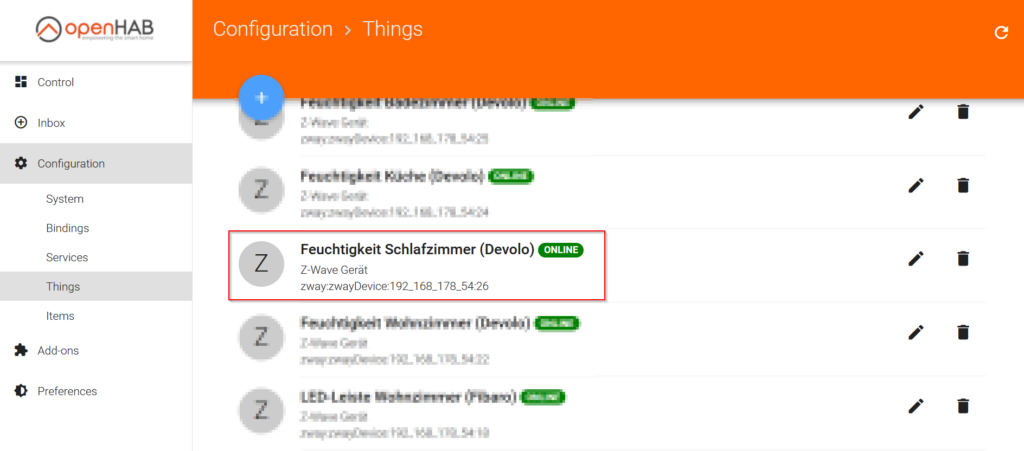Delete Feuchtigkeit Küche thing with trash icon
The height and width of the screenshot is (451, 1024).
click(963, 185)
